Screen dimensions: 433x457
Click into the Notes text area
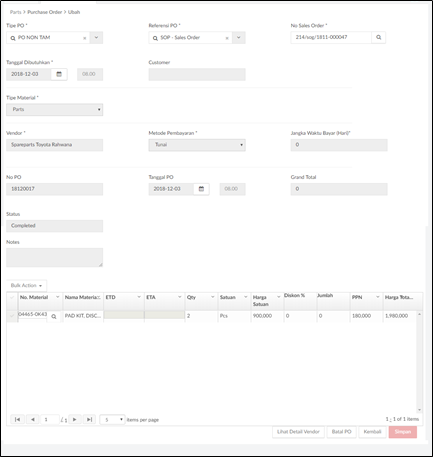click(54, 257)
